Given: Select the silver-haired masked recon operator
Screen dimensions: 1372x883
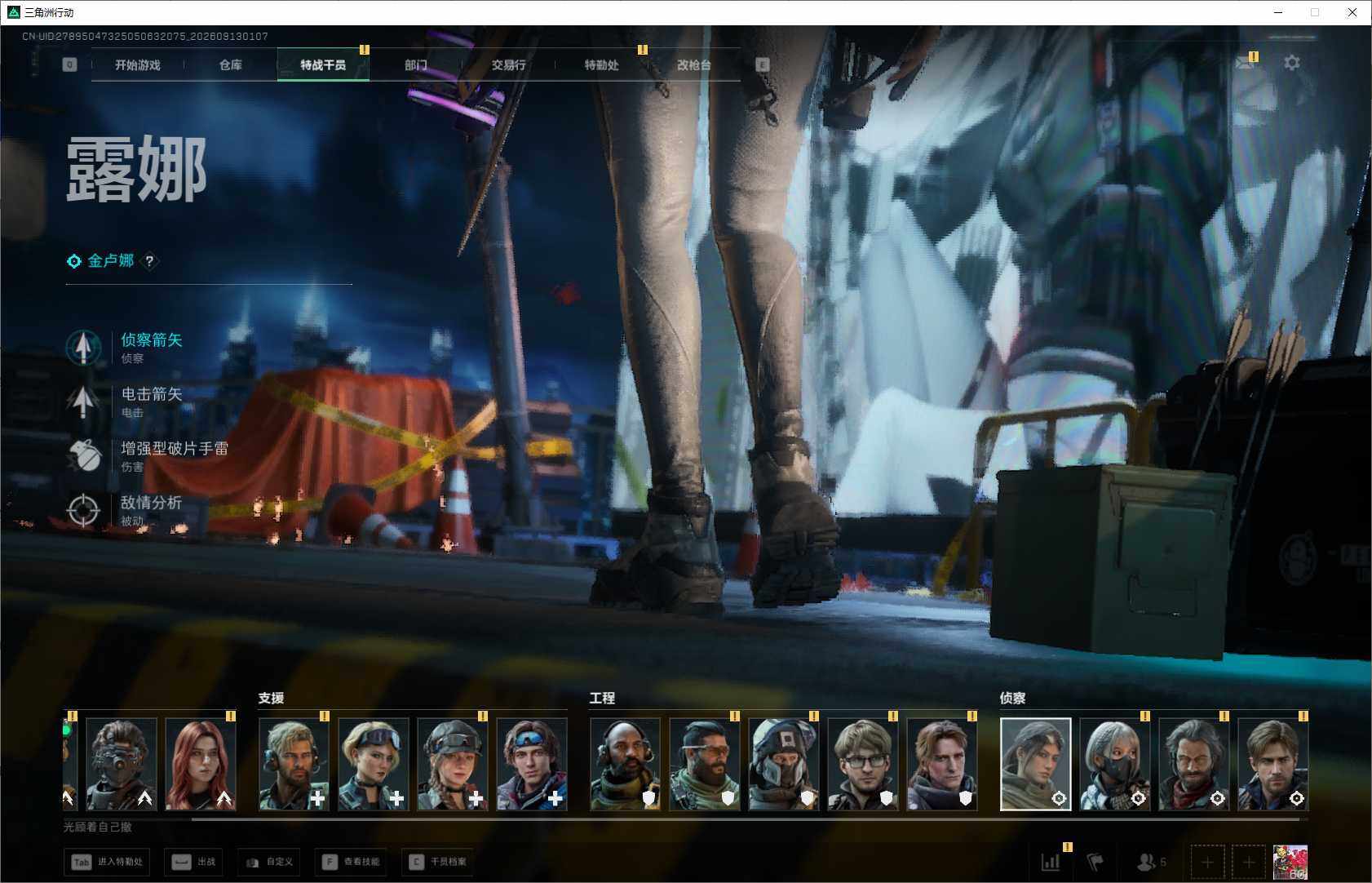Looking at the screenshot, I should coord(1115,764).
